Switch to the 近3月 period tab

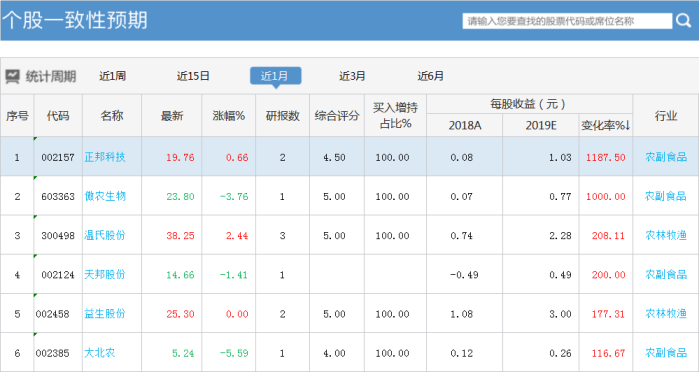pos(352,76)
